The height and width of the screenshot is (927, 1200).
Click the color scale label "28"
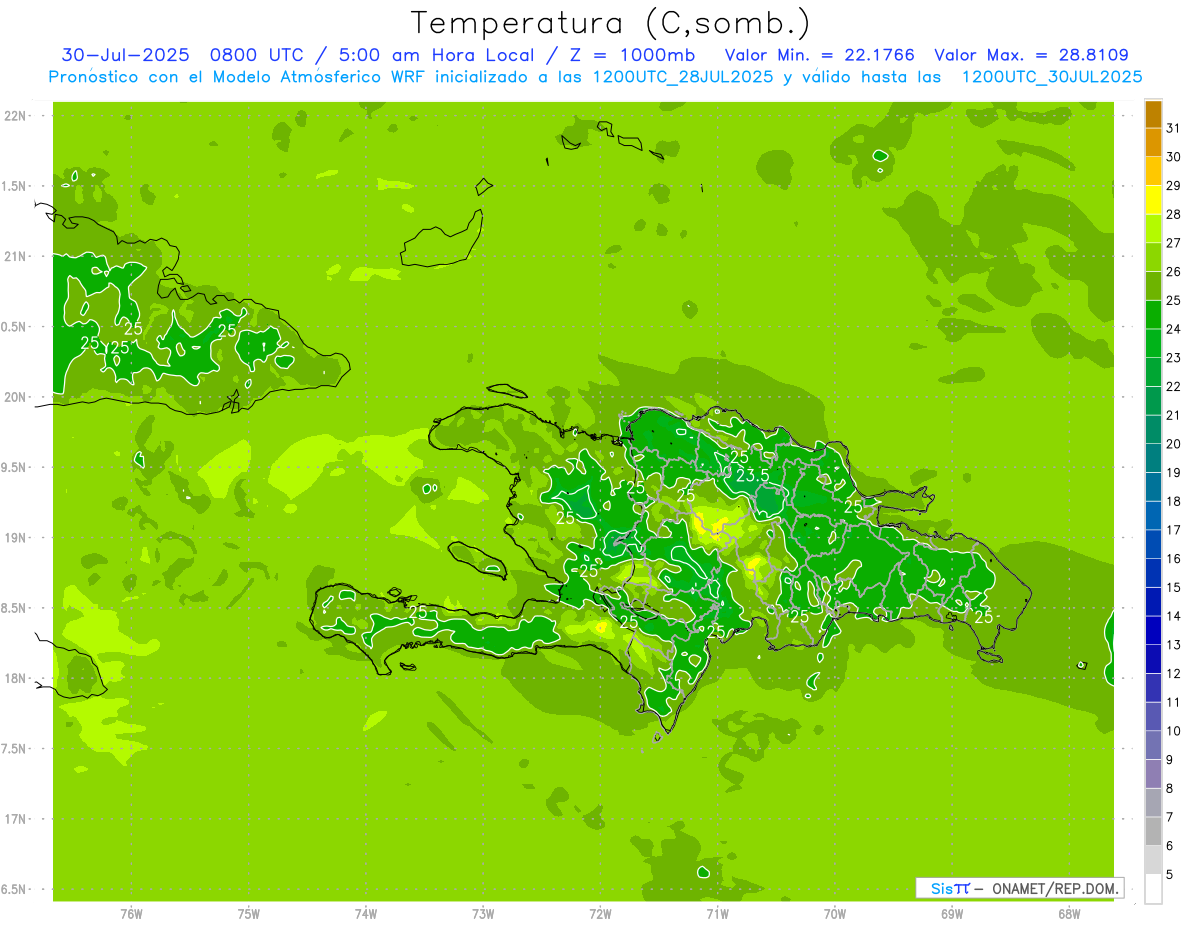click(x=1173, y=214)
